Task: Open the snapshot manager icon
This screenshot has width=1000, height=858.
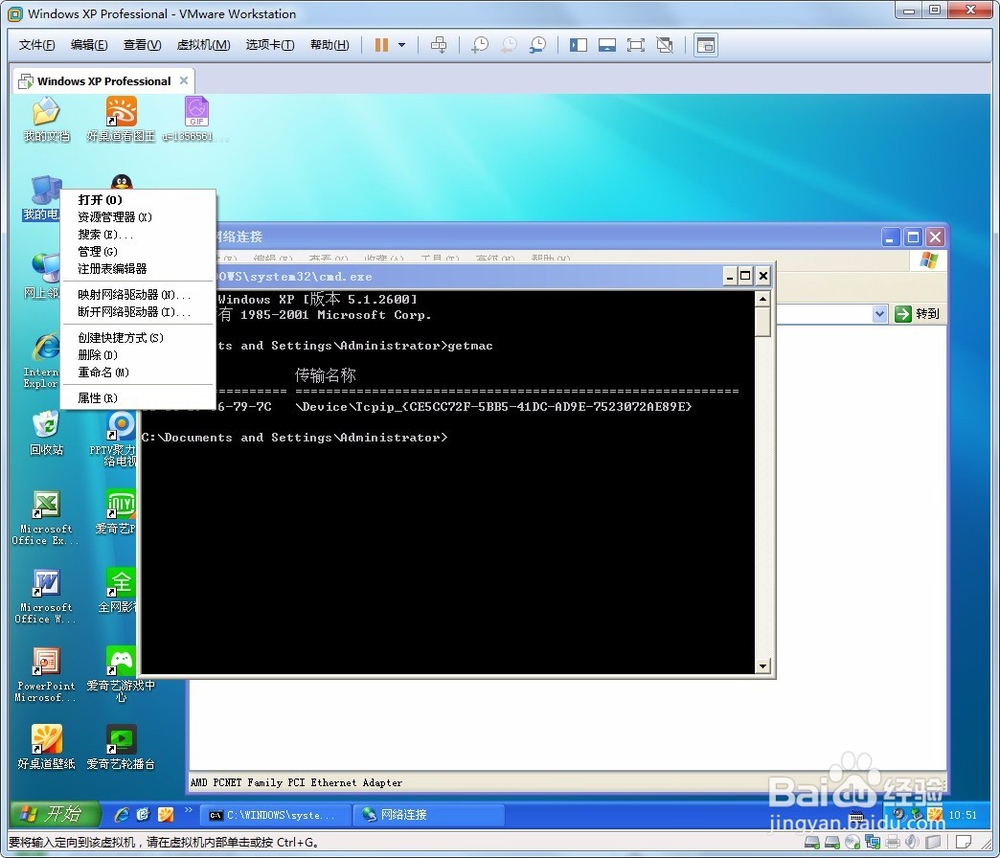Action: [538, 45]
